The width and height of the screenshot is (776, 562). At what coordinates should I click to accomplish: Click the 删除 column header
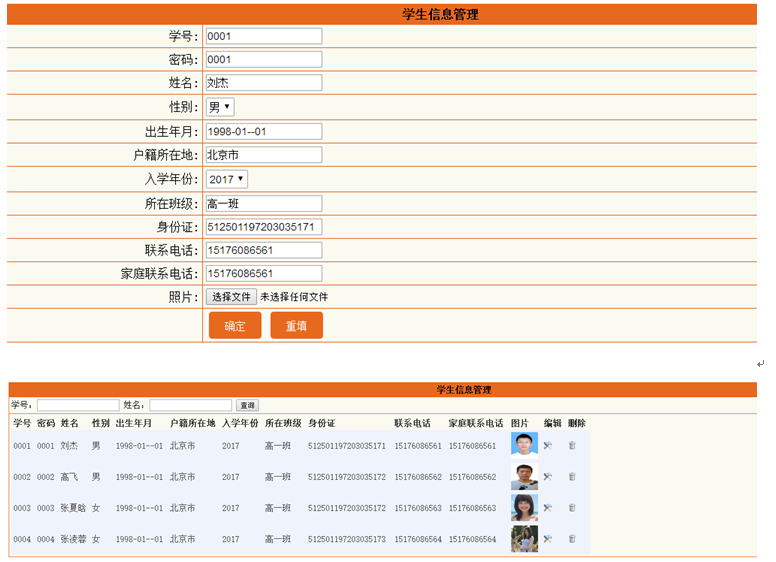(x=577, y=423)
